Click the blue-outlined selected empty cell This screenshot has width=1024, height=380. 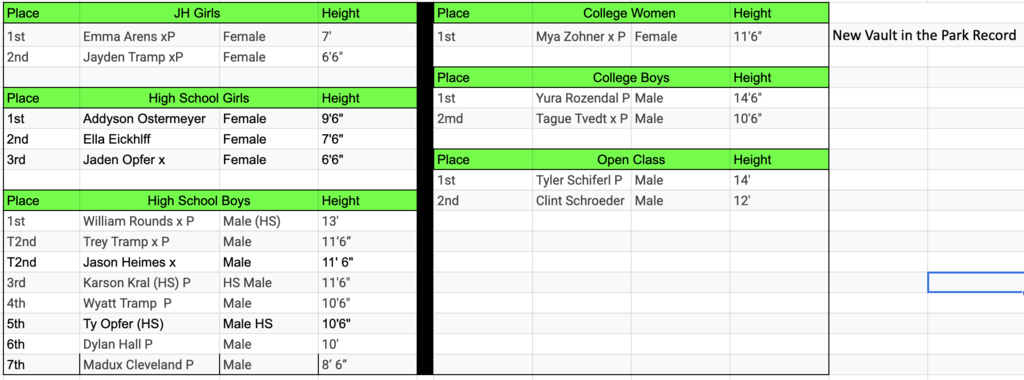coord(976,282)
